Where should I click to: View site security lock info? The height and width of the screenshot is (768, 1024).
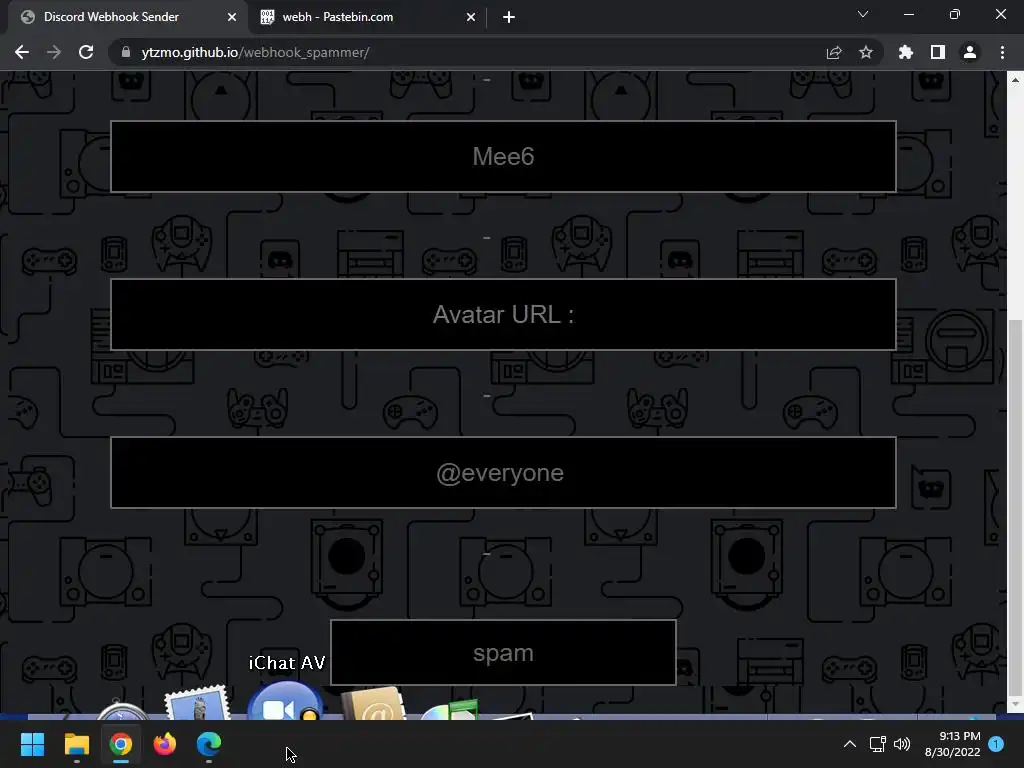pos(126,52)
